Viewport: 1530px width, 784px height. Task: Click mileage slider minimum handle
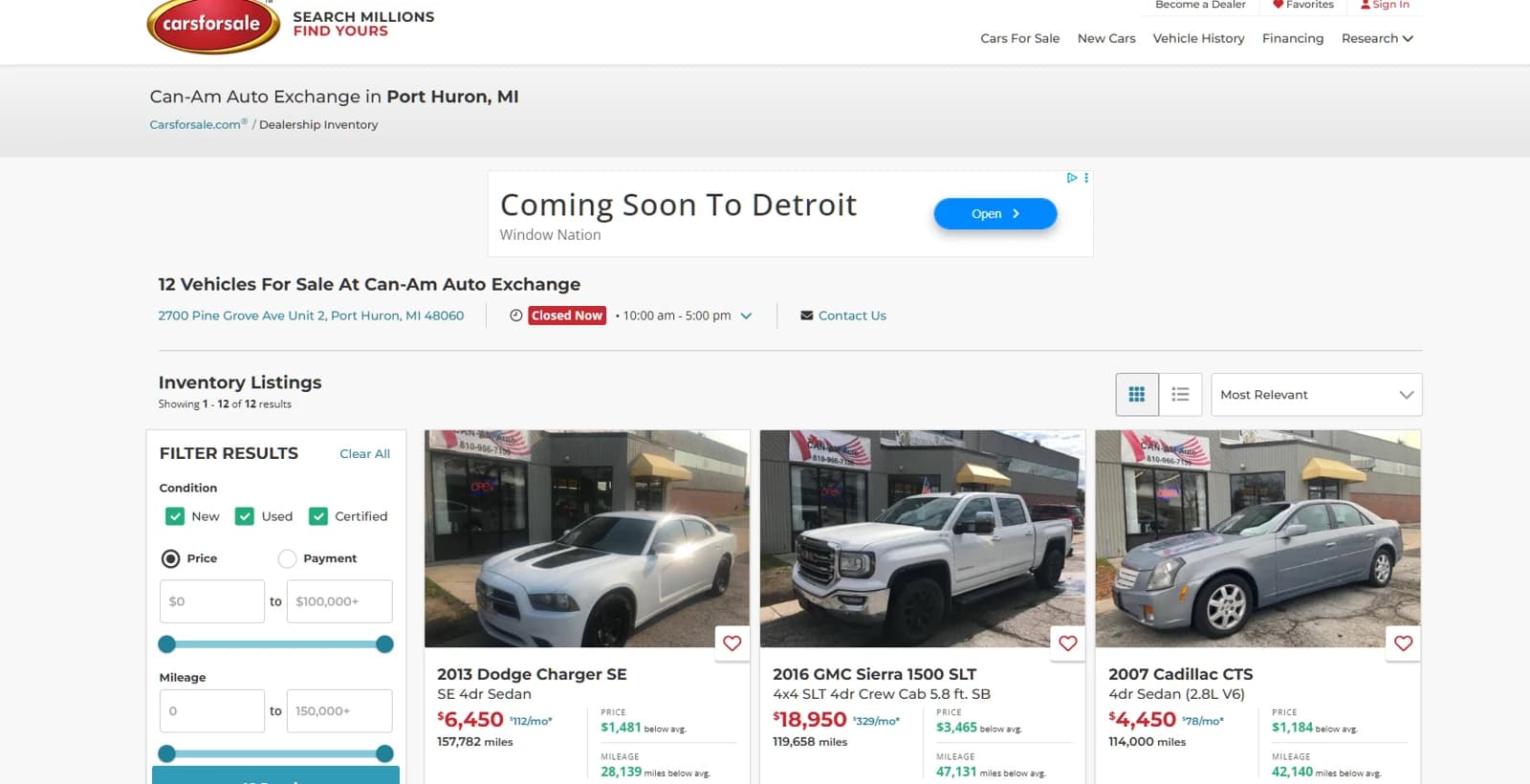(x=167, y=753)
